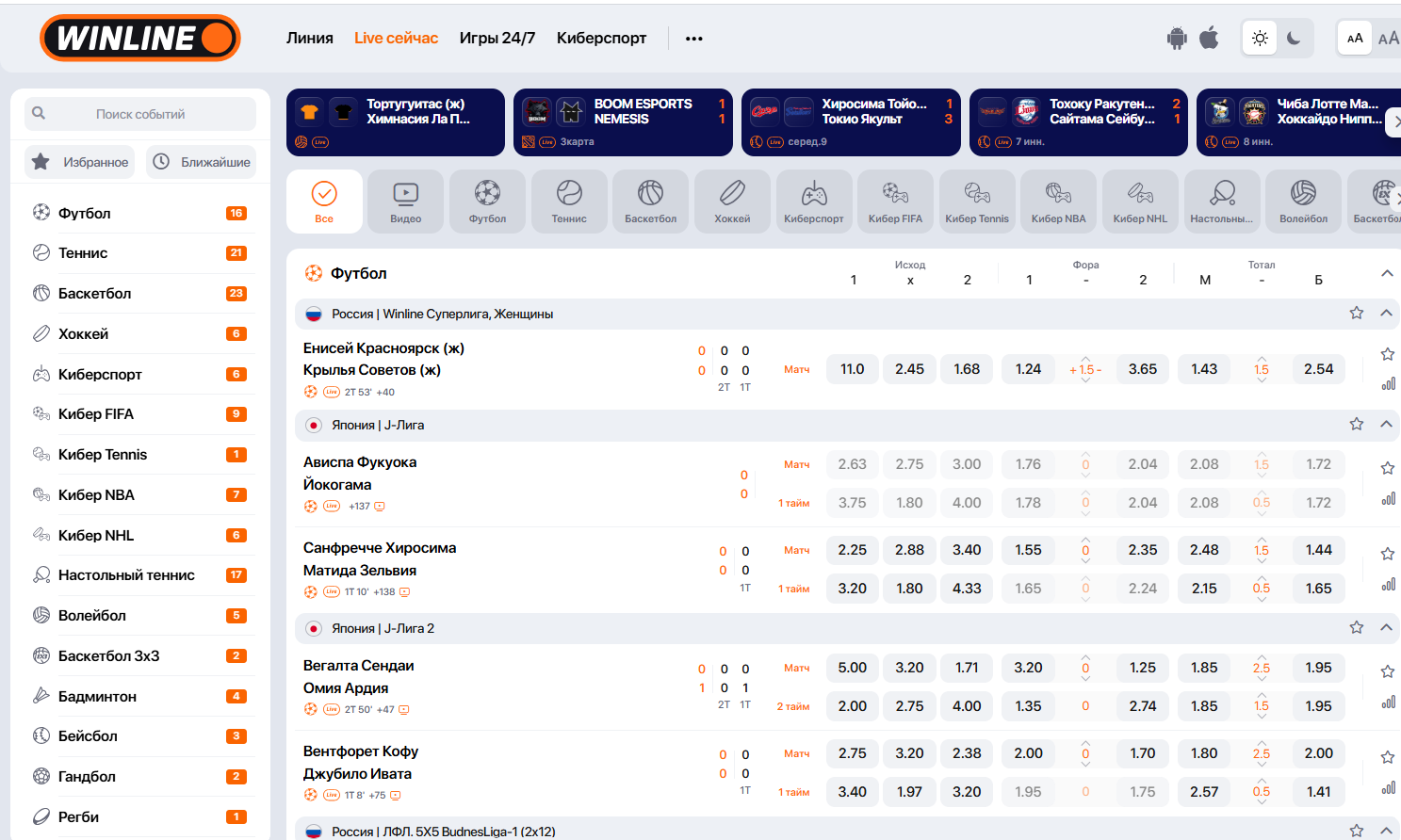The height and width of the screenshot is (840, 1401).
Task: Select the Кибер NHL filter tab
Action: [x=1140, y=202]
